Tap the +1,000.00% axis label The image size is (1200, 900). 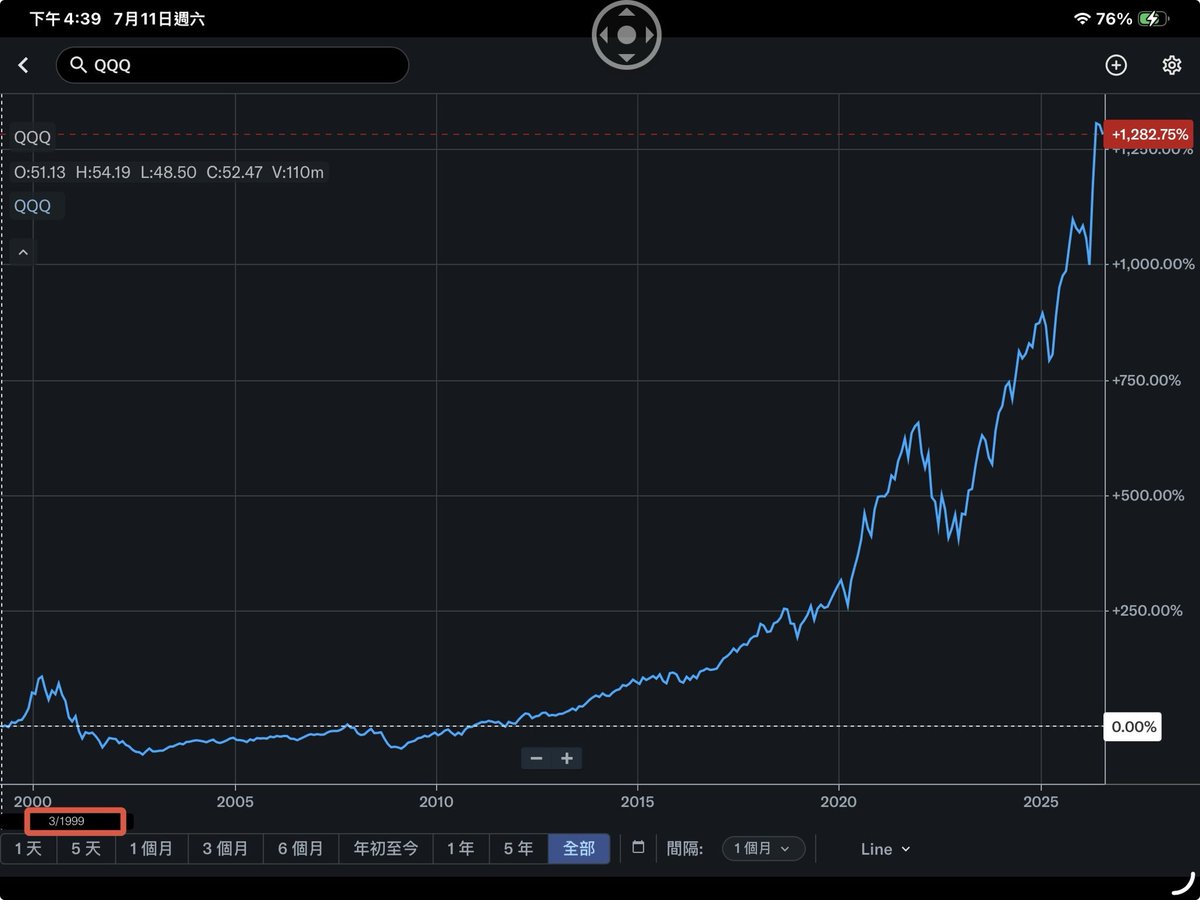tap(1152, 264)
